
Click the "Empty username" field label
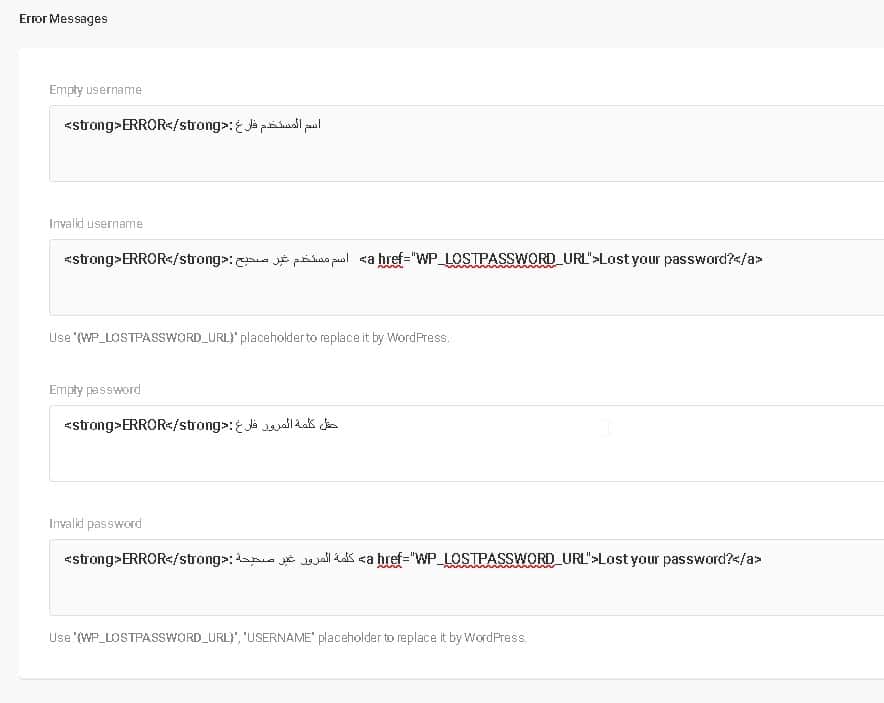pos(95,90)
